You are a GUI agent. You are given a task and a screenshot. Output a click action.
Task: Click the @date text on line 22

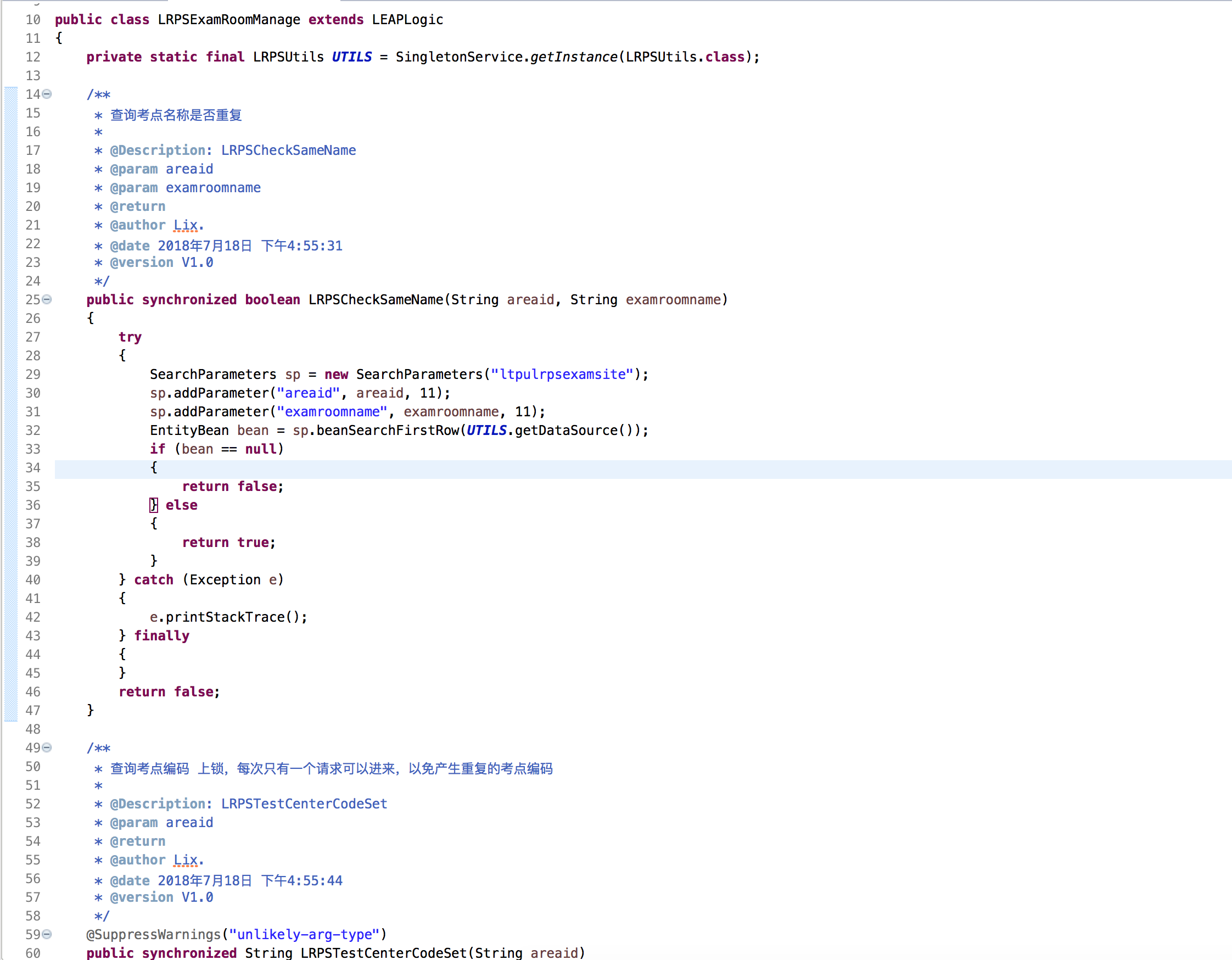[x=226, y=246]
